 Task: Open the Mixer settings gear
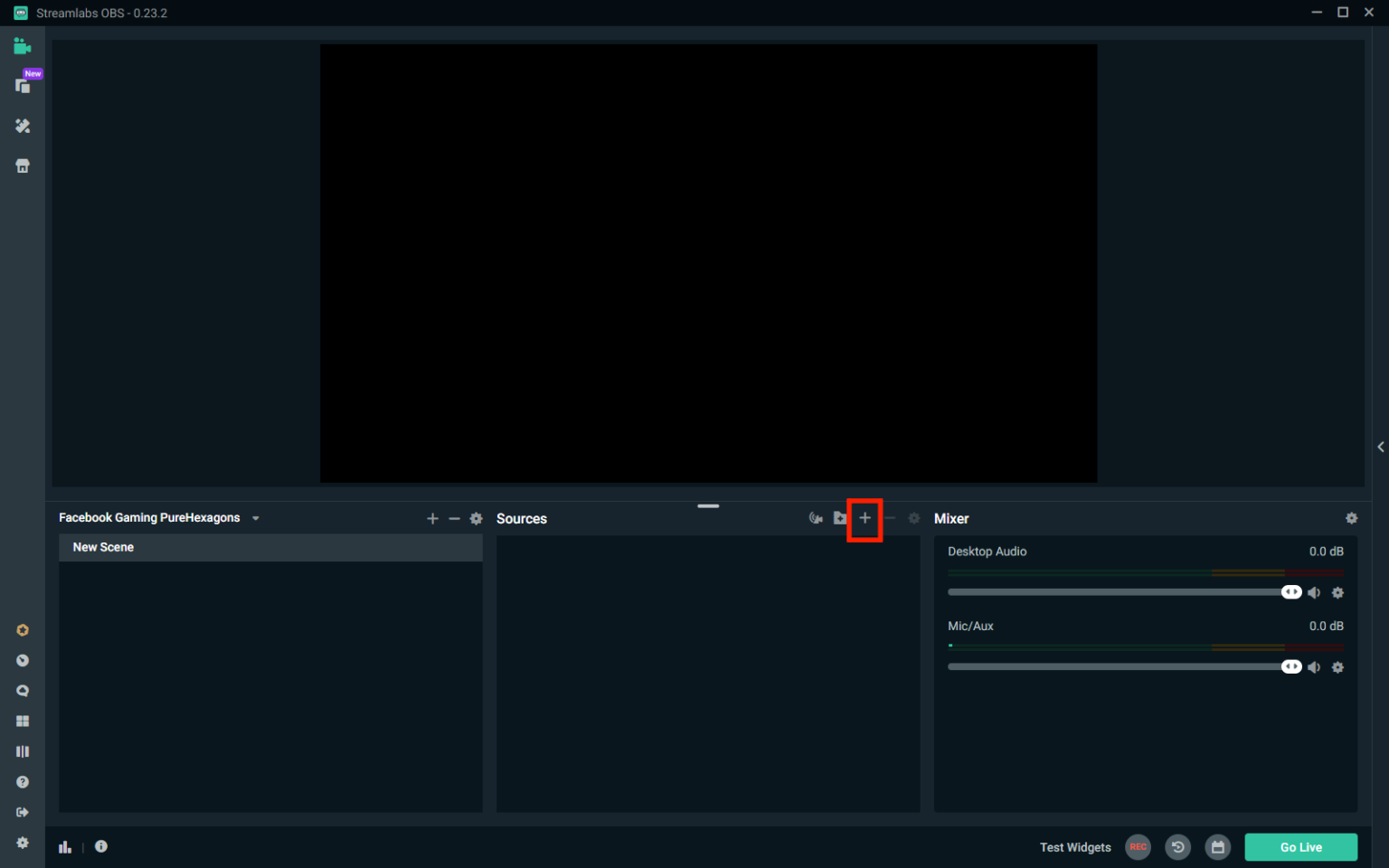[1351, 518]
